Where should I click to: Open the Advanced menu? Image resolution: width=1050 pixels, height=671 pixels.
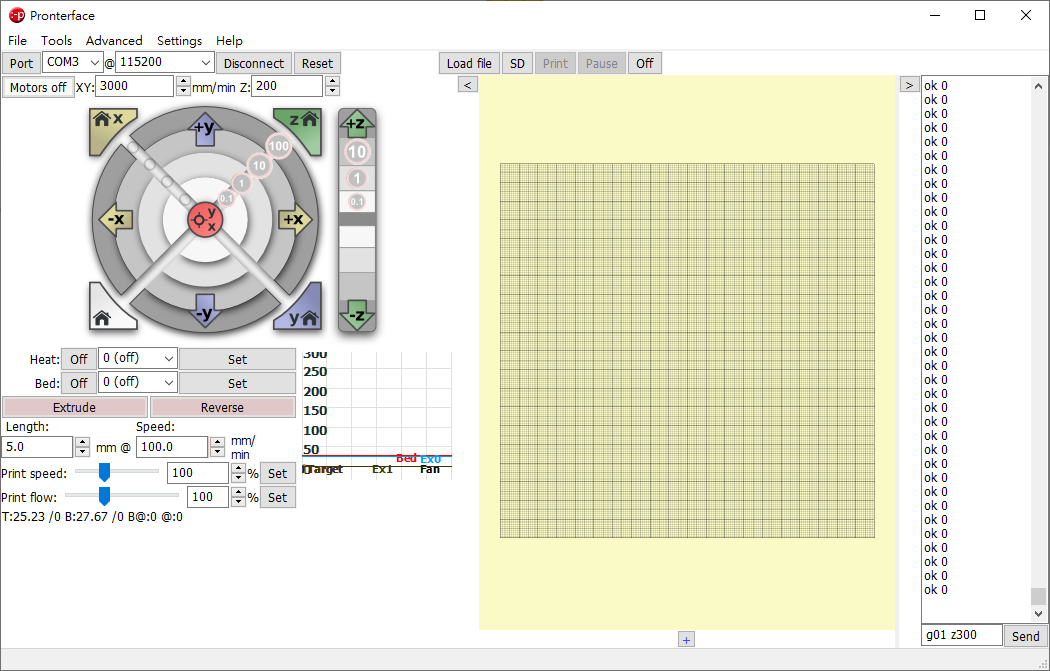coord(114,41)
